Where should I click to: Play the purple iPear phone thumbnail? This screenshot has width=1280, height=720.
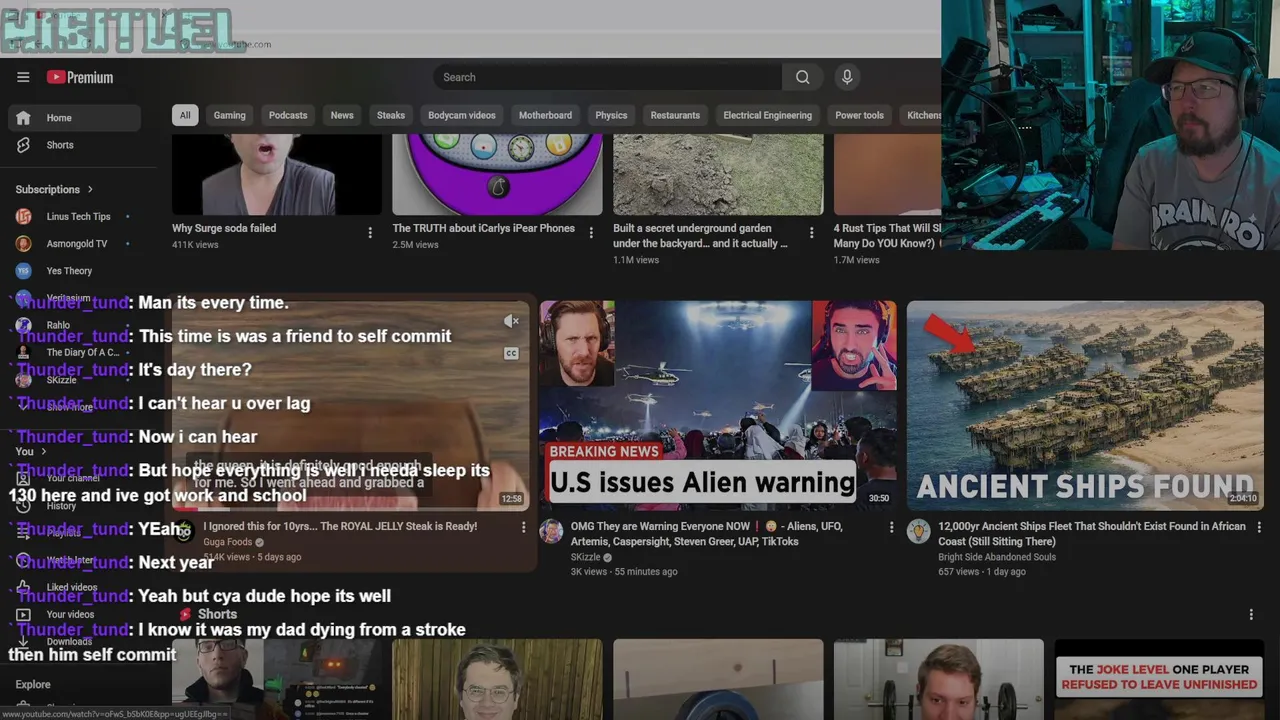(497, 174)
